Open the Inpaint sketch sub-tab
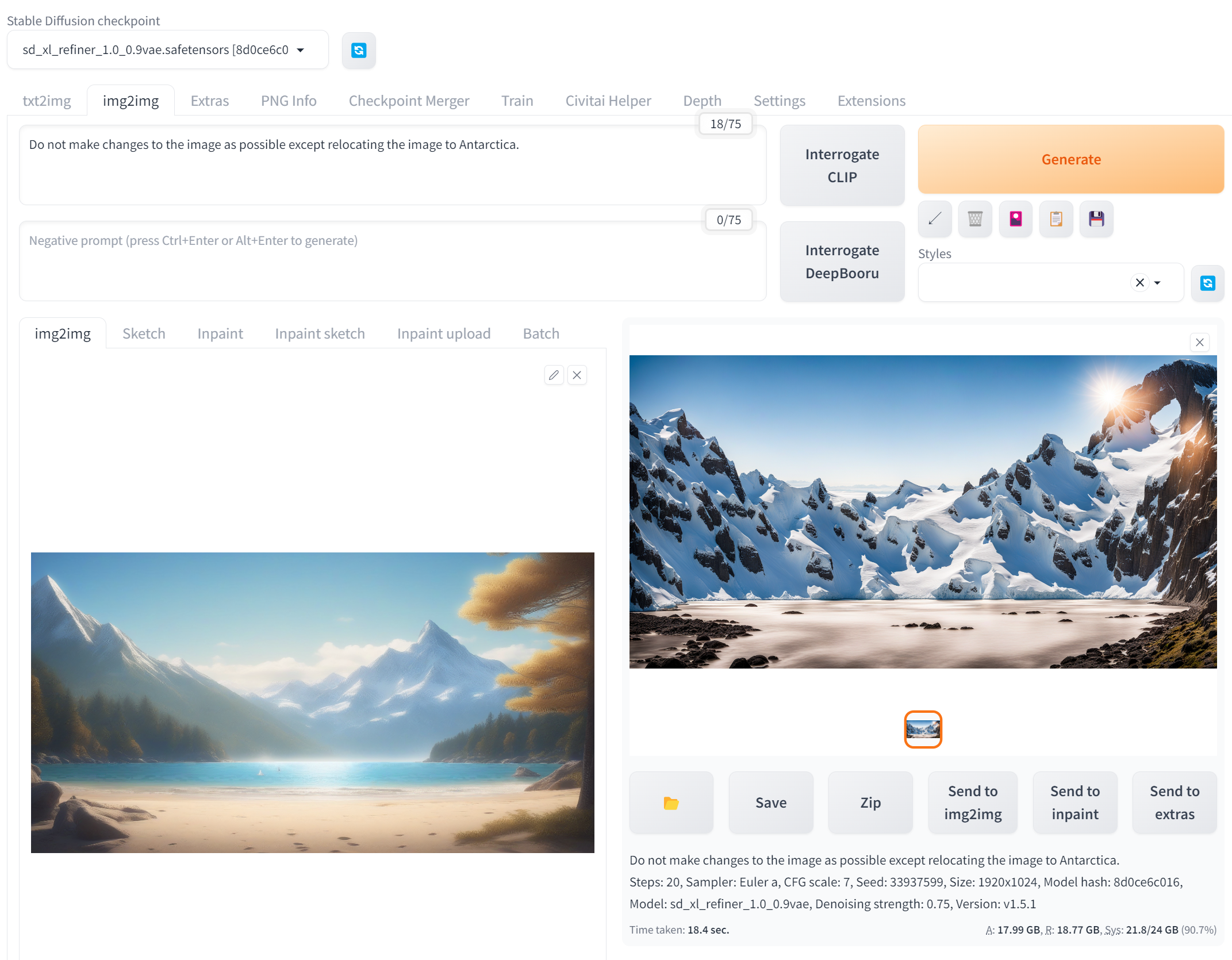Screen dimensions: 1232x960 pyautogui.click(x=320, y=333)
